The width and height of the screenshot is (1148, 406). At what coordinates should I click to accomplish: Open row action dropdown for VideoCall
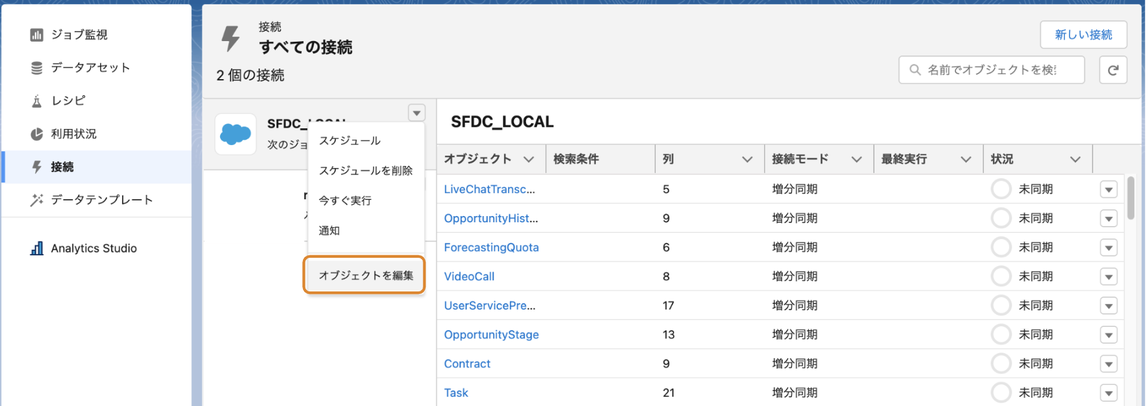point(1108,277)
